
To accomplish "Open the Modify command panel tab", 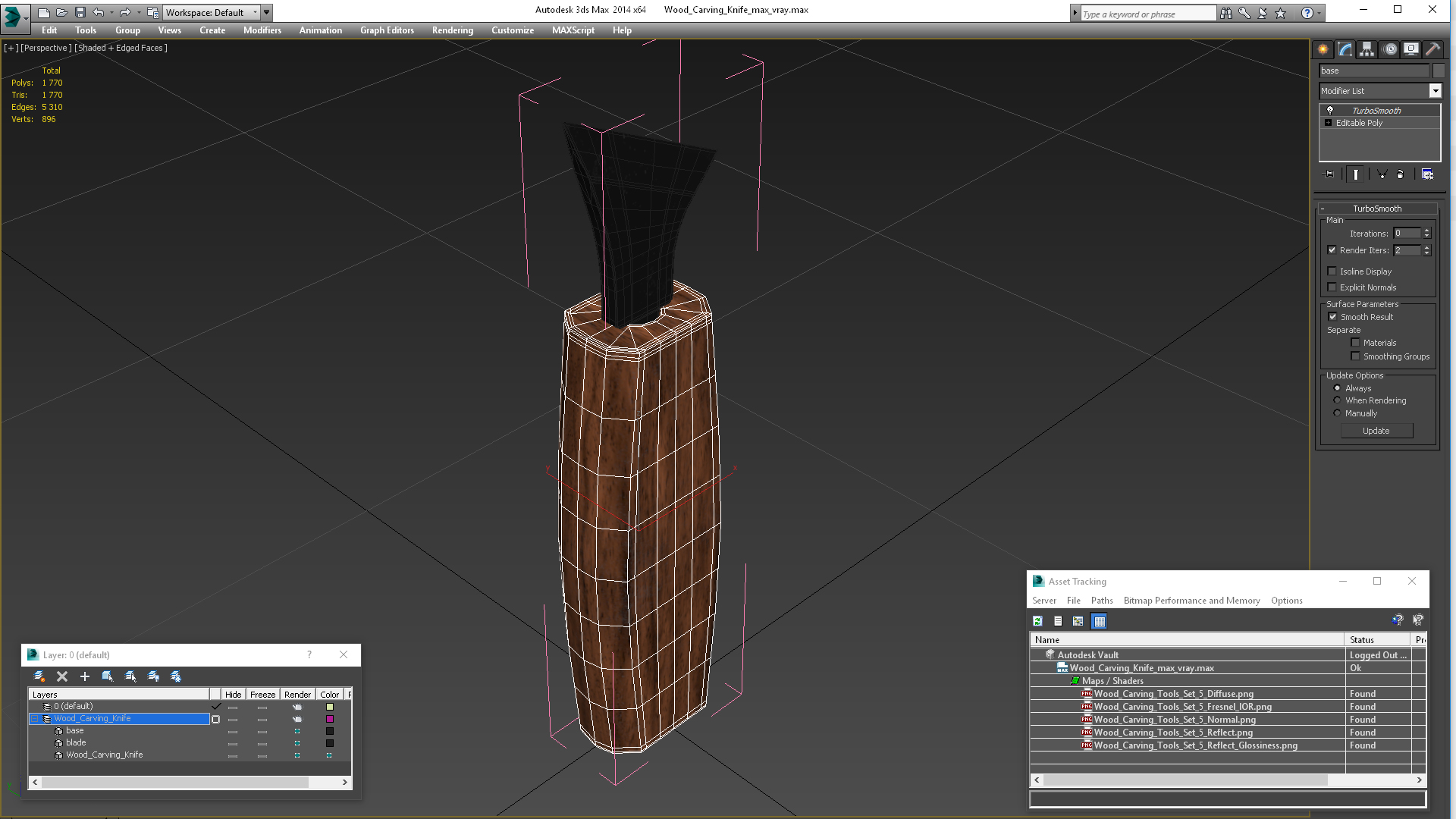I will coord(1345,49).
